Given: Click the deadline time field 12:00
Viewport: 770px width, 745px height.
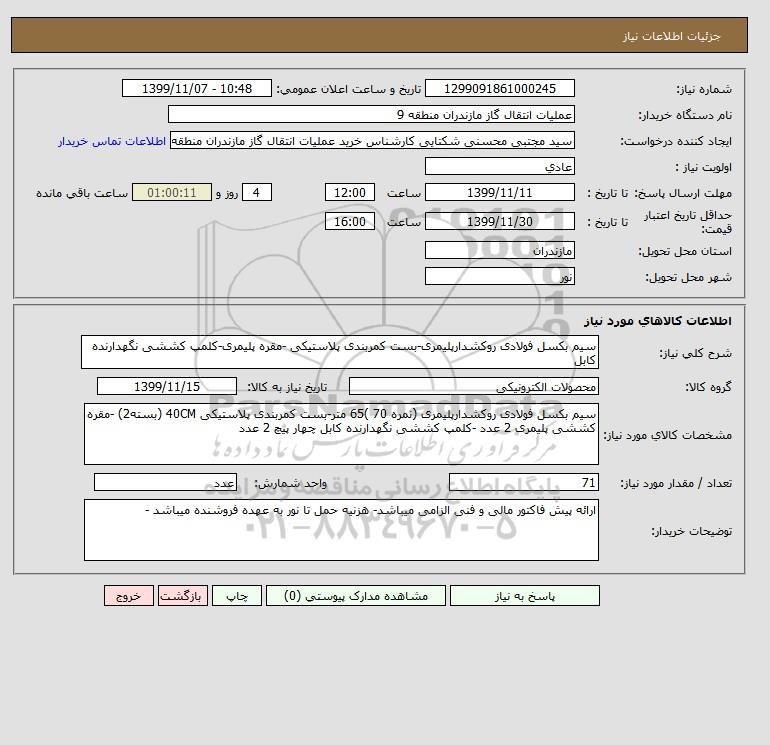Looking at the screenshot, I should point(350,193).
